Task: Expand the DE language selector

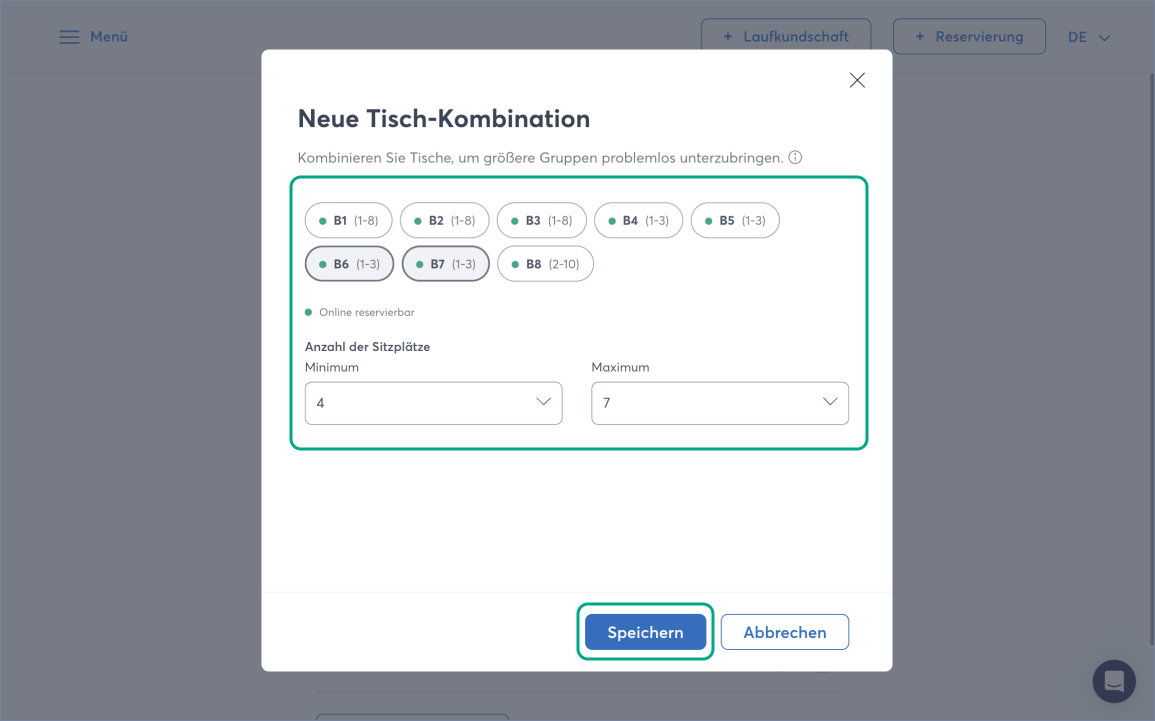Action: pos(1088,37)
